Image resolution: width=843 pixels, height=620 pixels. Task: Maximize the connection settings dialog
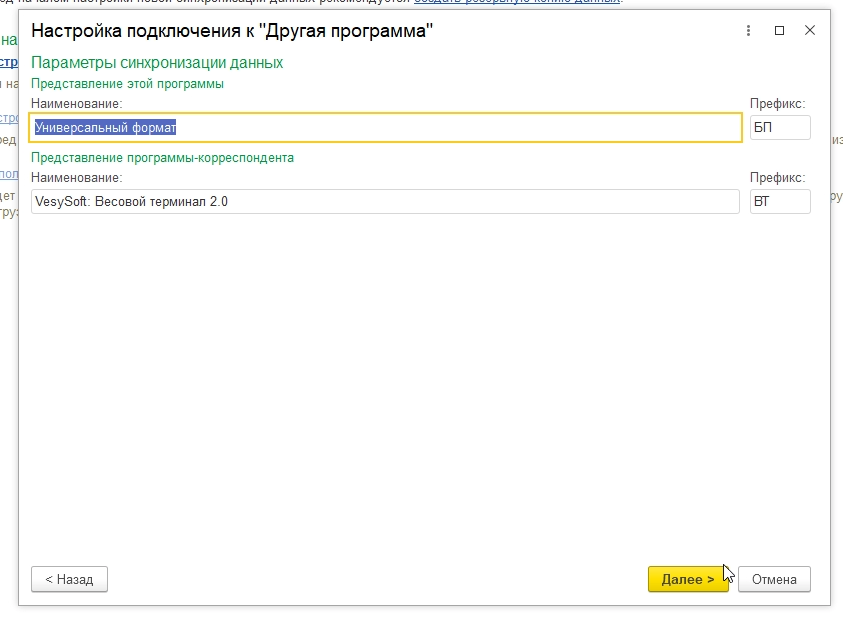(x=779, y=31)
